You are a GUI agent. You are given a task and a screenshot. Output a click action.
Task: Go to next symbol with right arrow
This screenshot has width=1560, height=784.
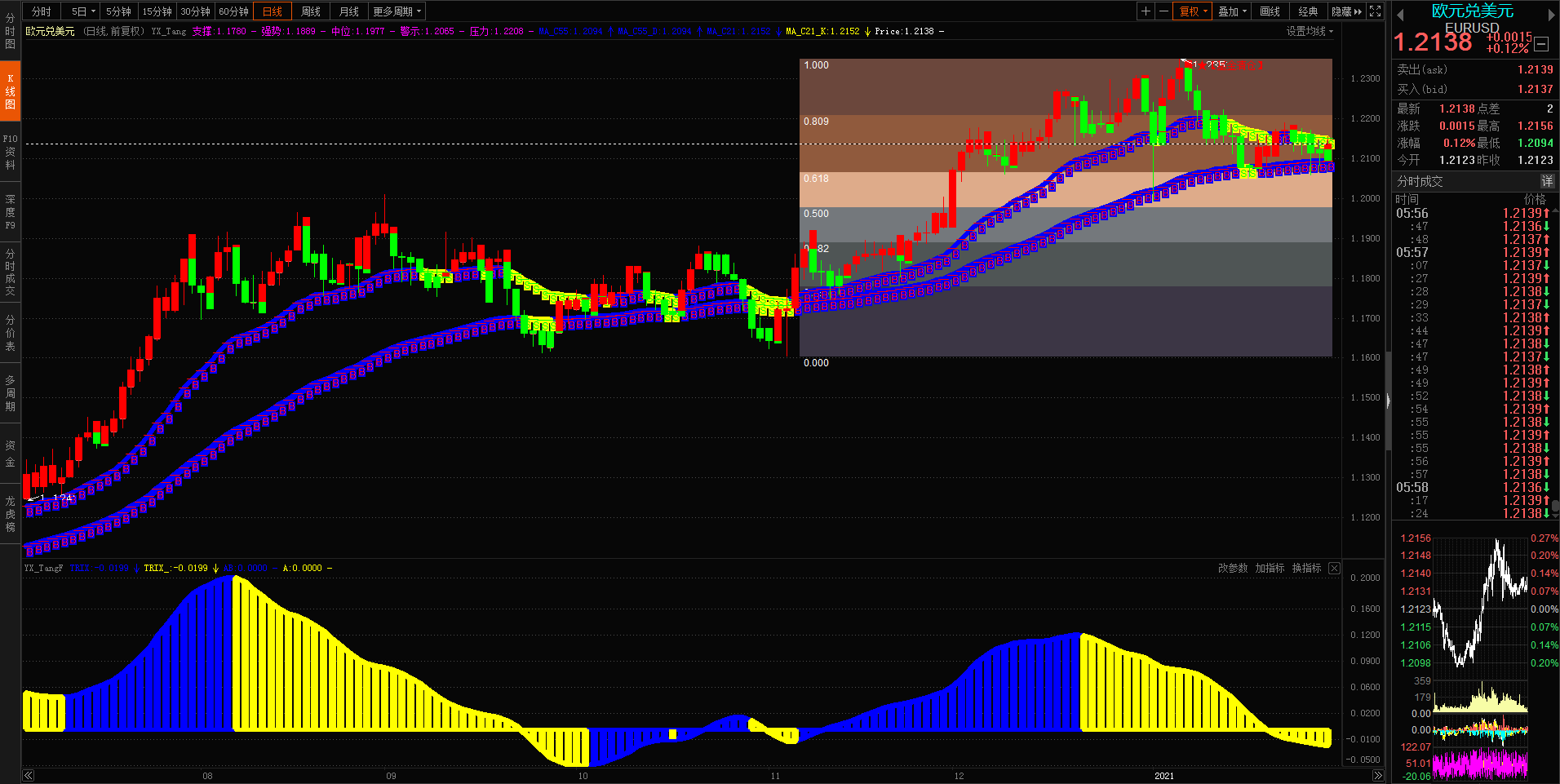pos(1551,15)
